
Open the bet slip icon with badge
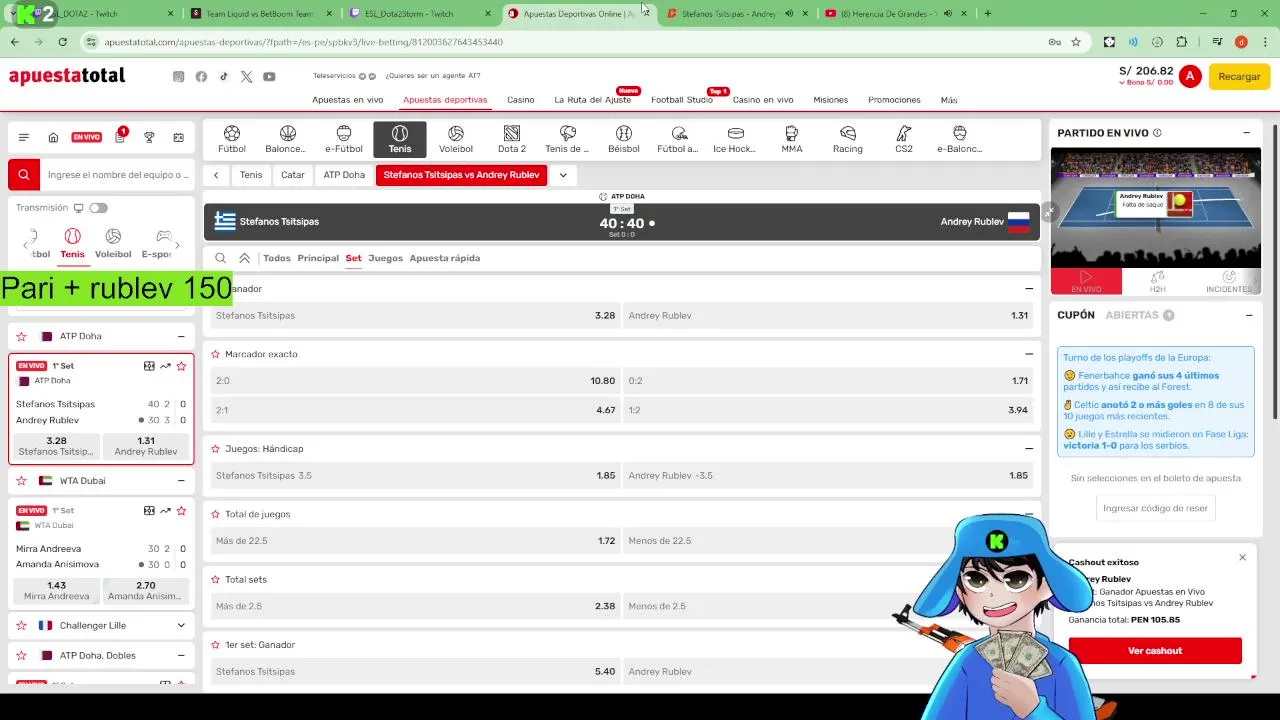pos(120,136)
